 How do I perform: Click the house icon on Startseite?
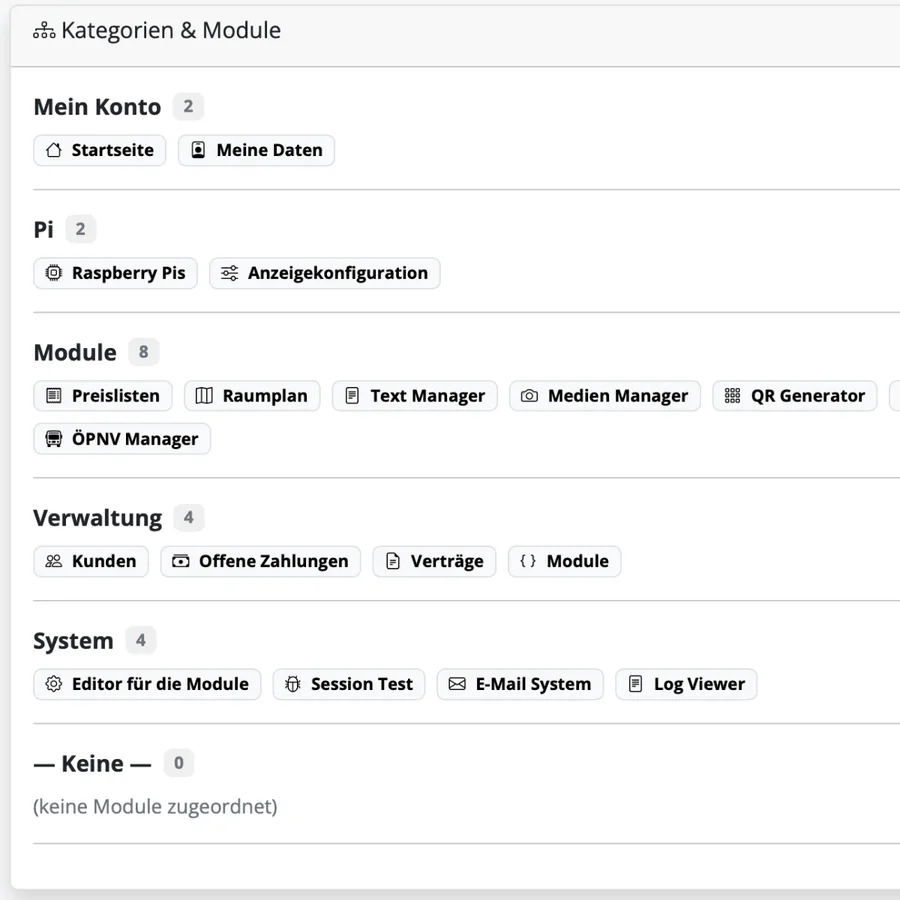pos(53,150)
